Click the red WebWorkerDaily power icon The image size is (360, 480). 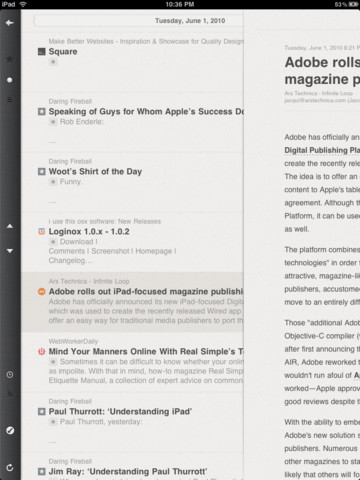point(41,352)
